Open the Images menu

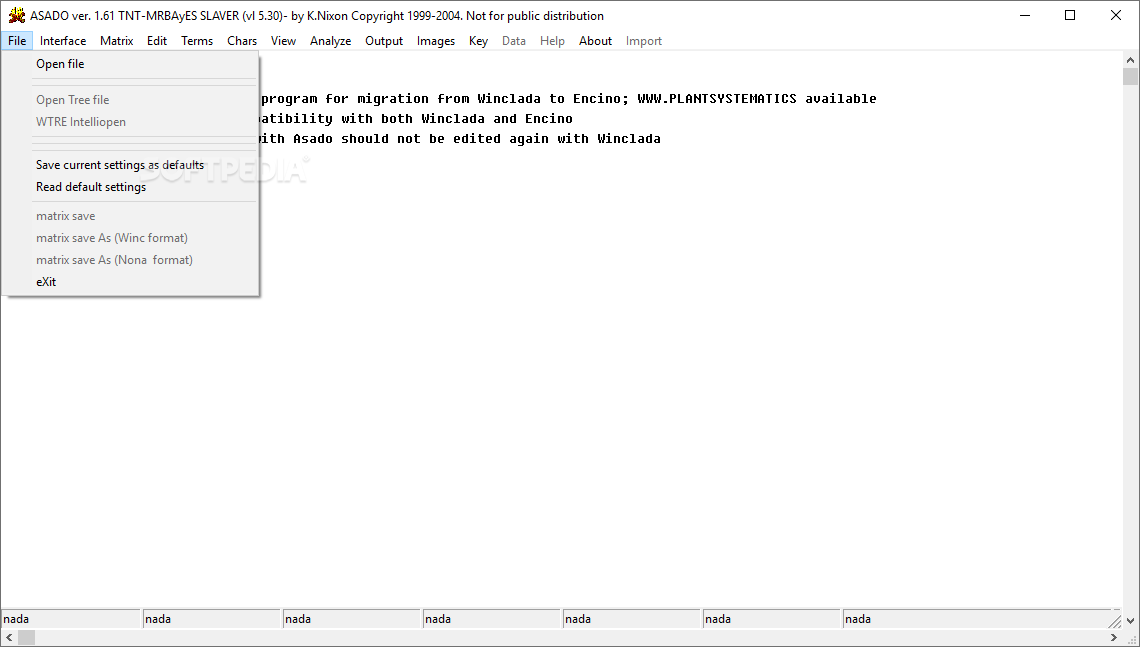[436, 41]
